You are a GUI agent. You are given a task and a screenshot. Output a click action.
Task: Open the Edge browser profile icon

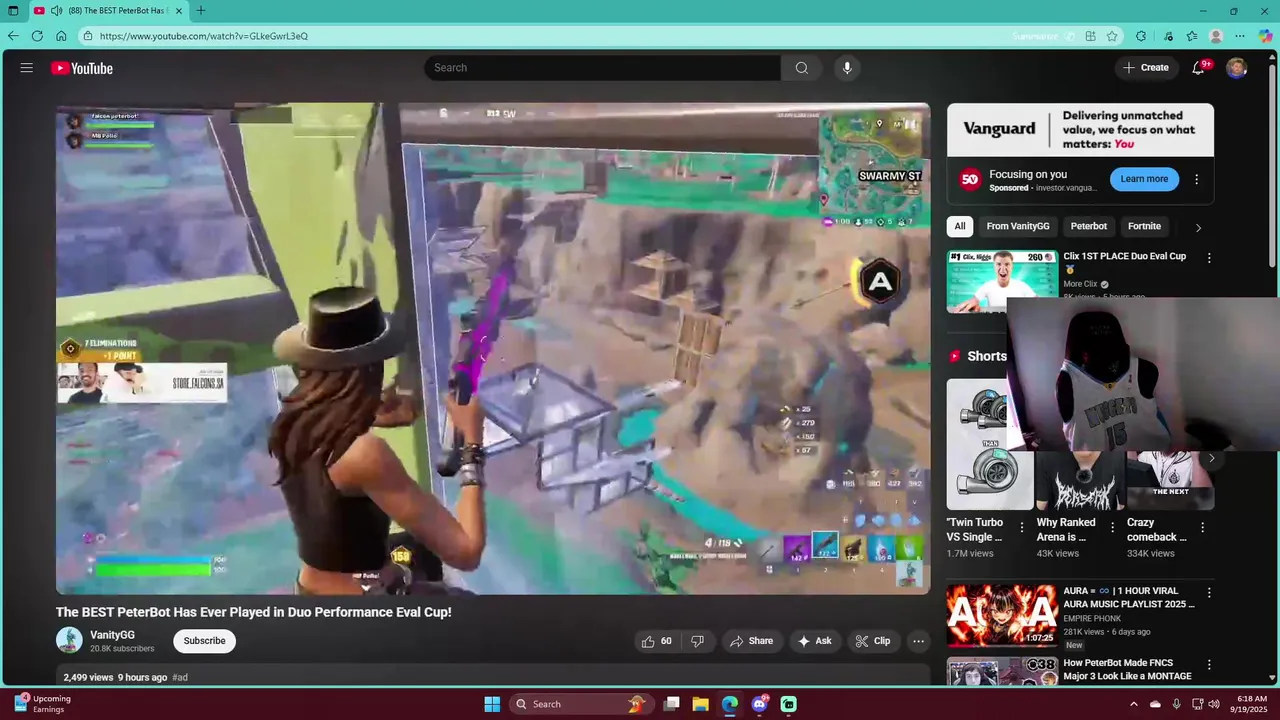coord(1216,36)
